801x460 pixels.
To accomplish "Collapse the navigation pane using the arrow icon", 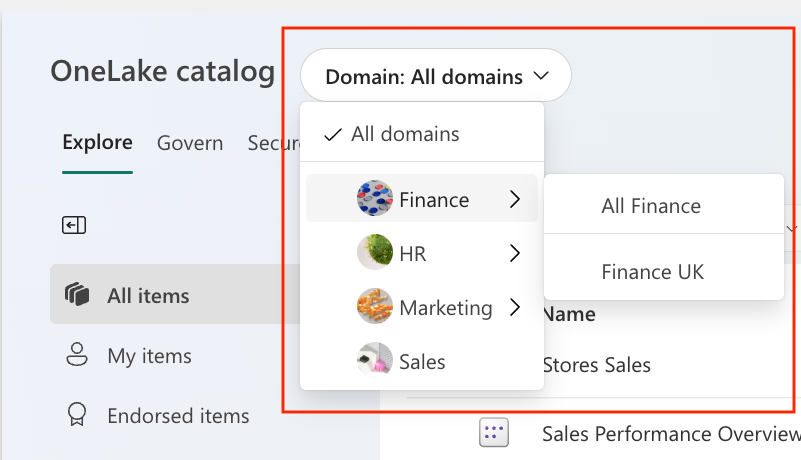I will tap(73, 225).
